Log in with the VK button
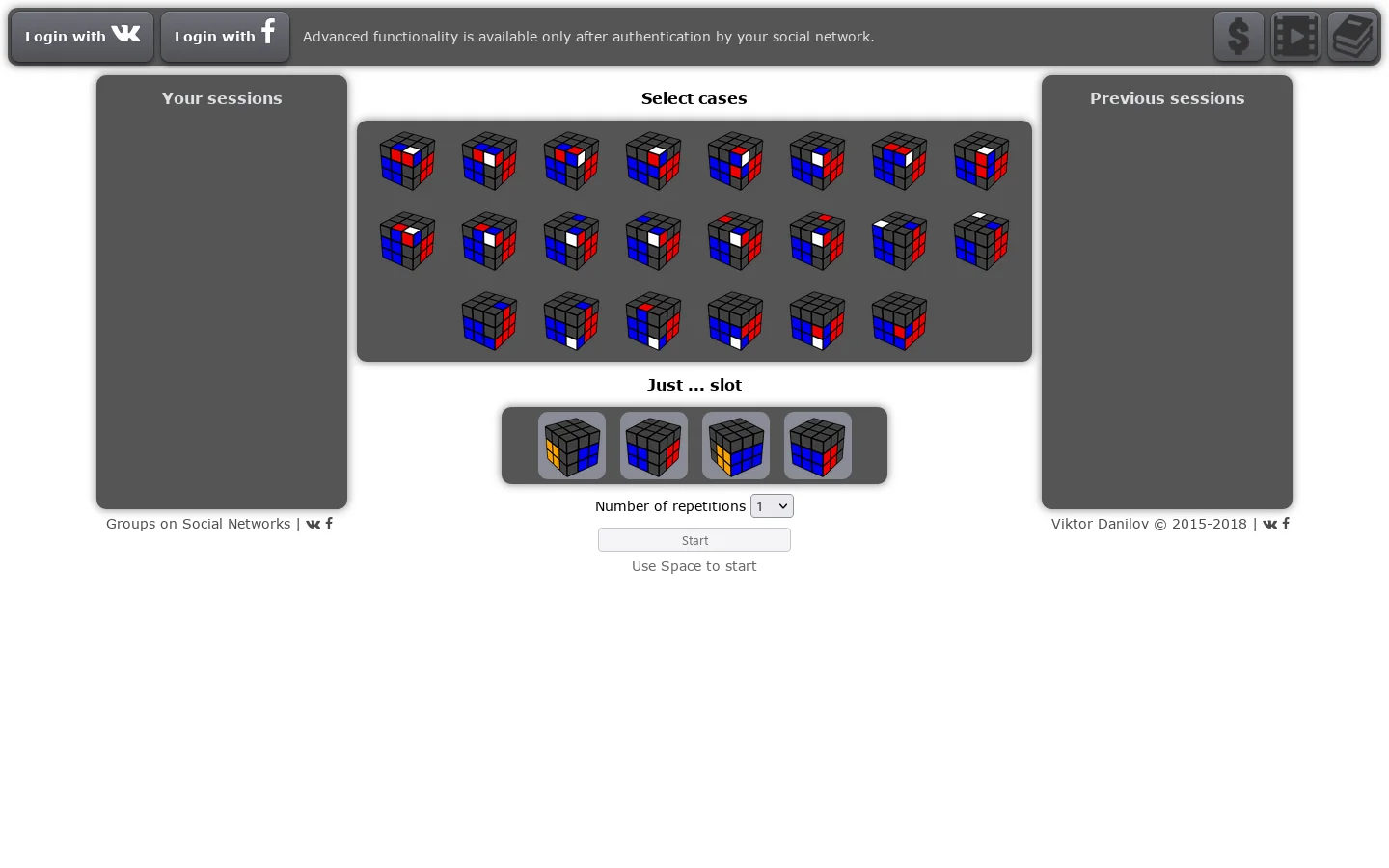This screenshot has height=868, width=1389. click(x=82, y=37)
